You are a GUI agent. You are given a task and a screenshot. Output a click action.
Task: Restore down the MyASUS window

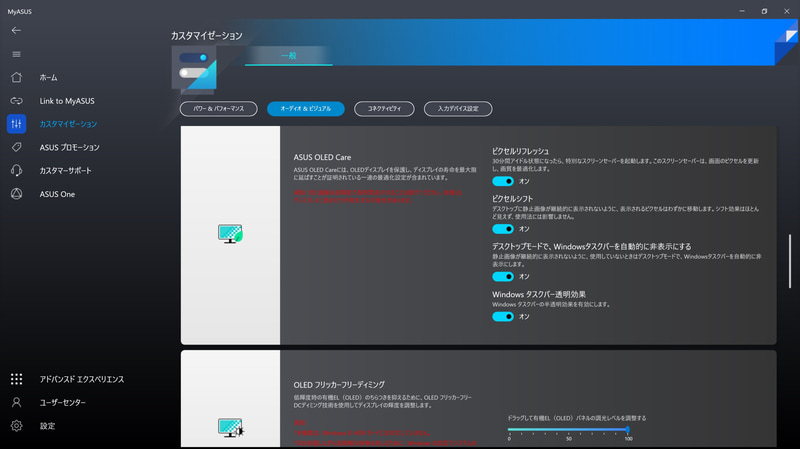tap(764, 11)
